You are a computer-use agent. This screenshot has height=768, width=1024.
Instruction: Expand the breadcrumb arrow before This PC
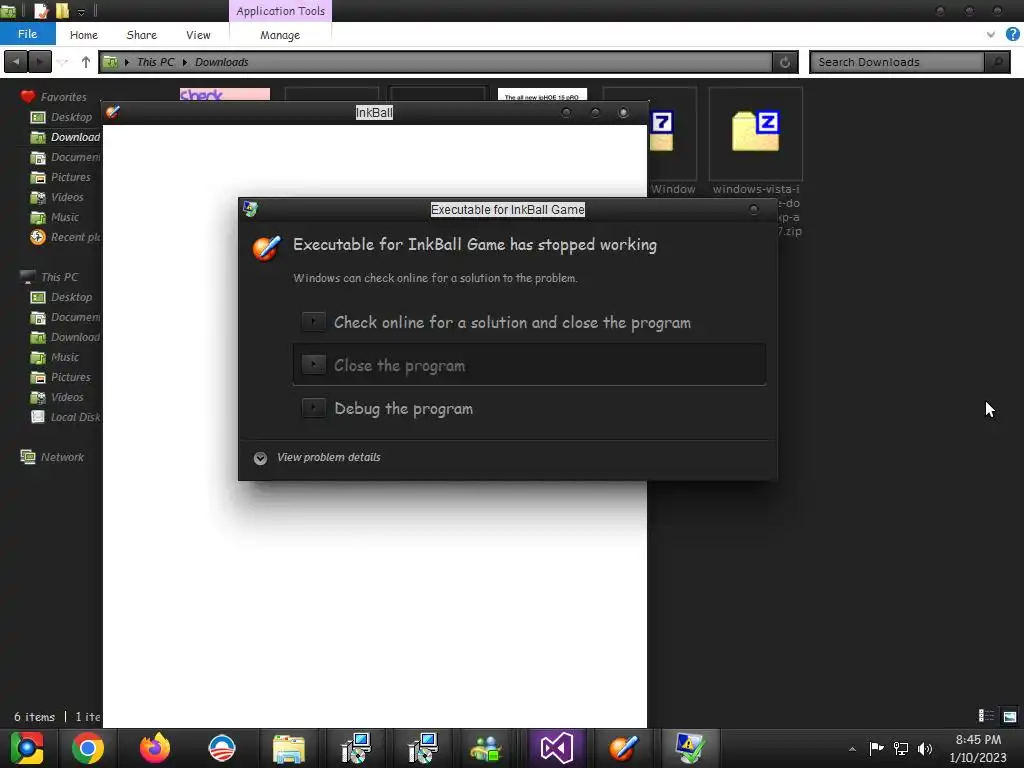[x=127, y=62]
